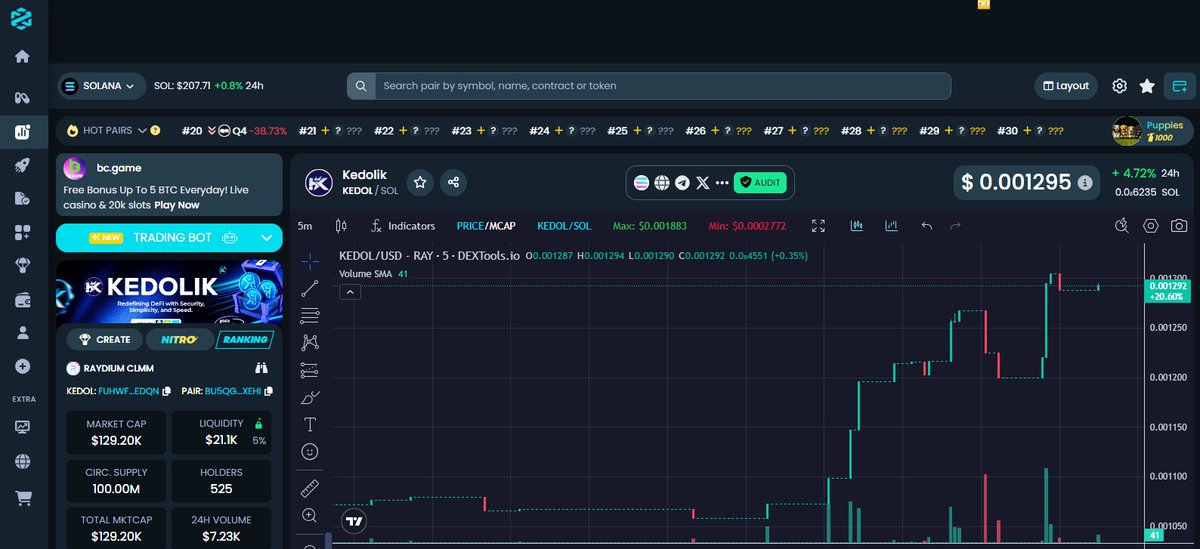Image resolution: width=1200 pixels, height=549 pixels.
Task: Open Kedolik website globe icon
Action: click(x=661, y=183)
